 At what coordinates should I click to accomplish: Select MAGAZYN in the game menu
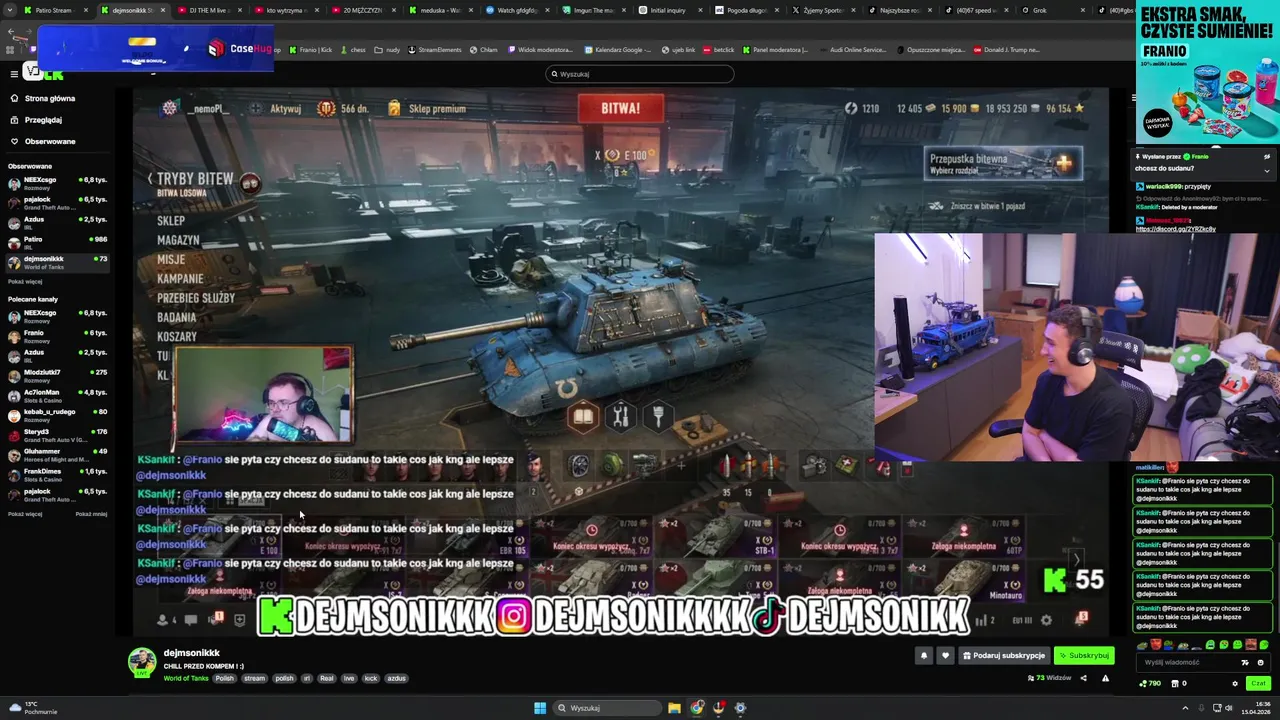[x=178, y=240]
